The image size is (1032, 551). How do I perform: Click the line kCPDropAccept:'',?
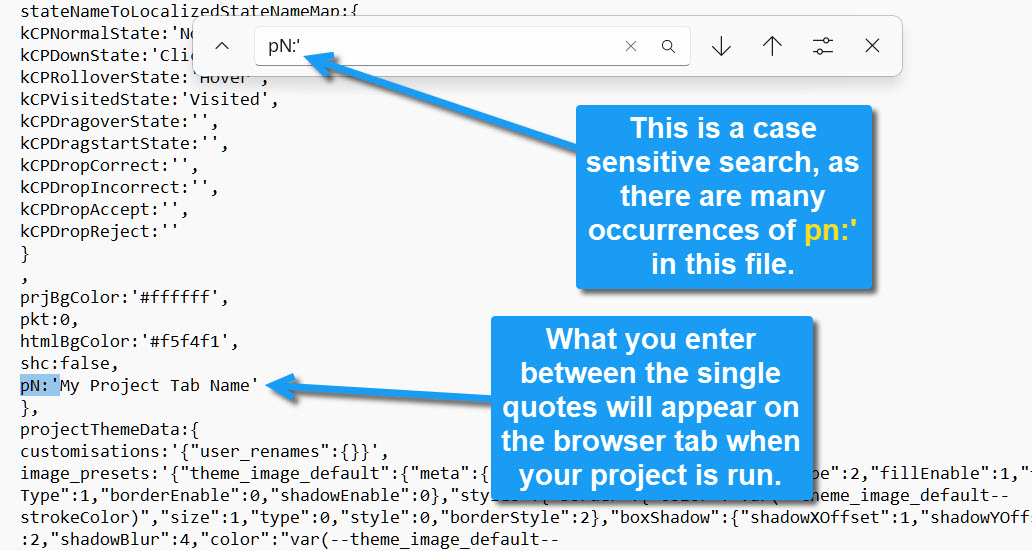[x=104, y=209]
